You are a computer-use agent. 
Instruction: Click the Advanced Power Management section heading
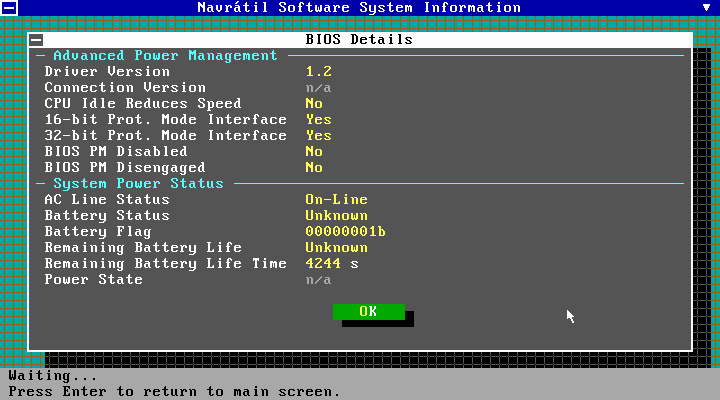(x=165, y=56)
